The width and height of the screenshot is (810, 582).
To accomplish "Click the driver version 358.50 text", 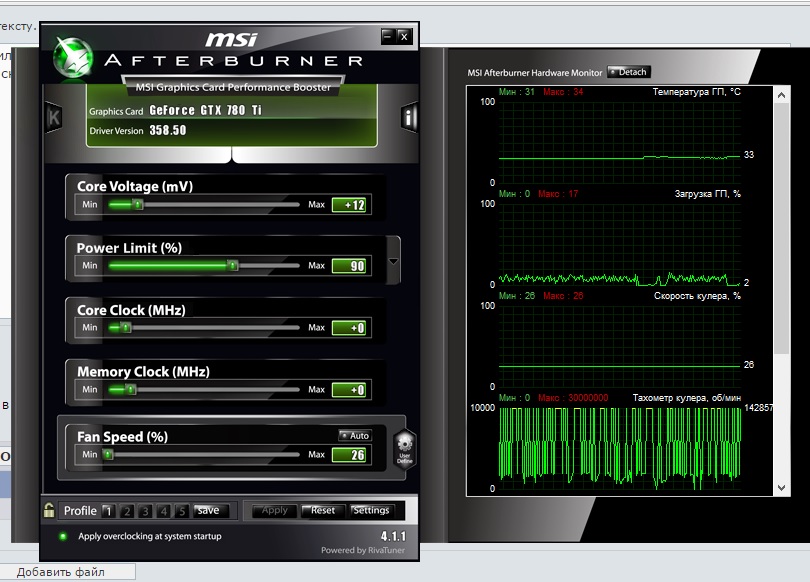I will (x=168, y=130).
